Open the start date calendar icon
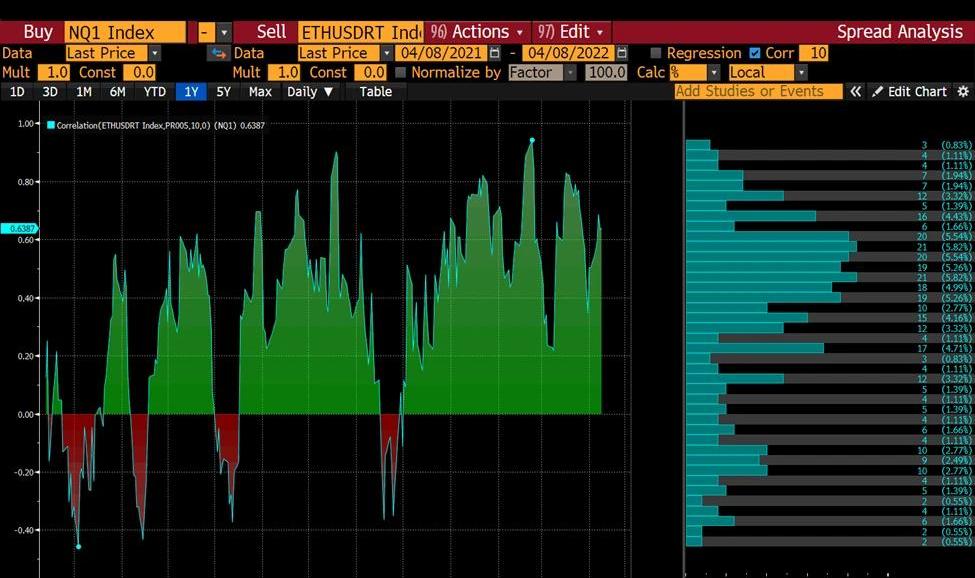Screen dimensions: 975x578 [494, 53]
